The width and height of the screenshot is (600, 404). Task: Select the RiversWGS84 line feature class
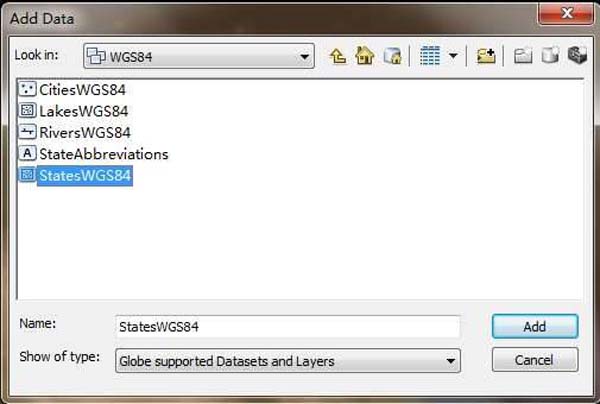(75, 133)
